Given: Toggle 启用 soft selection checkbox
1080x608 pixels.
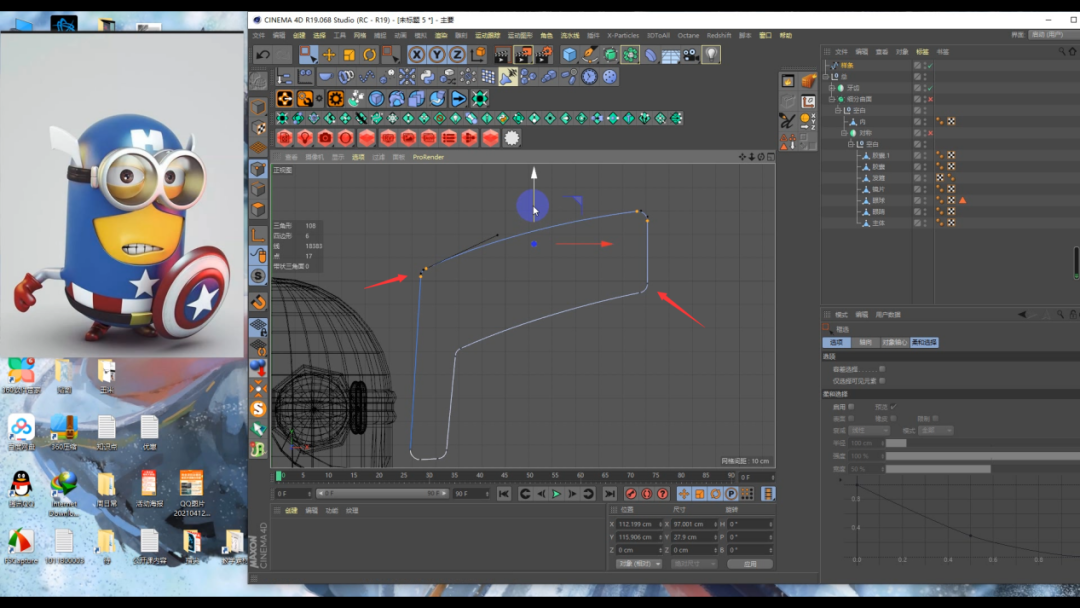Looking at the screenshot, I should [x=851, y=407].
